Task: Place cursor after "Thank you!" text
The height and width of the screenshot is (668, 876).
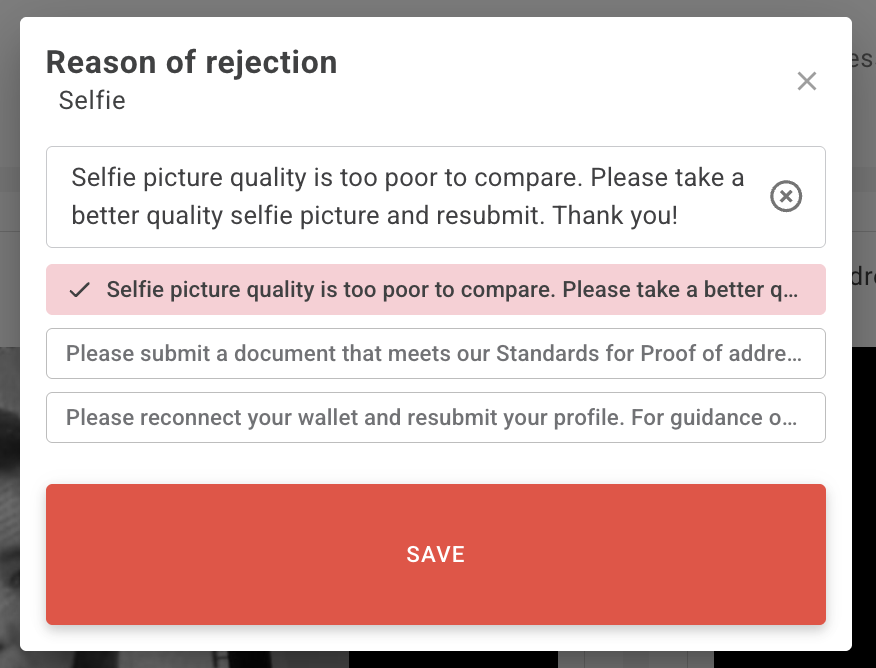Action: click(682, 215)
